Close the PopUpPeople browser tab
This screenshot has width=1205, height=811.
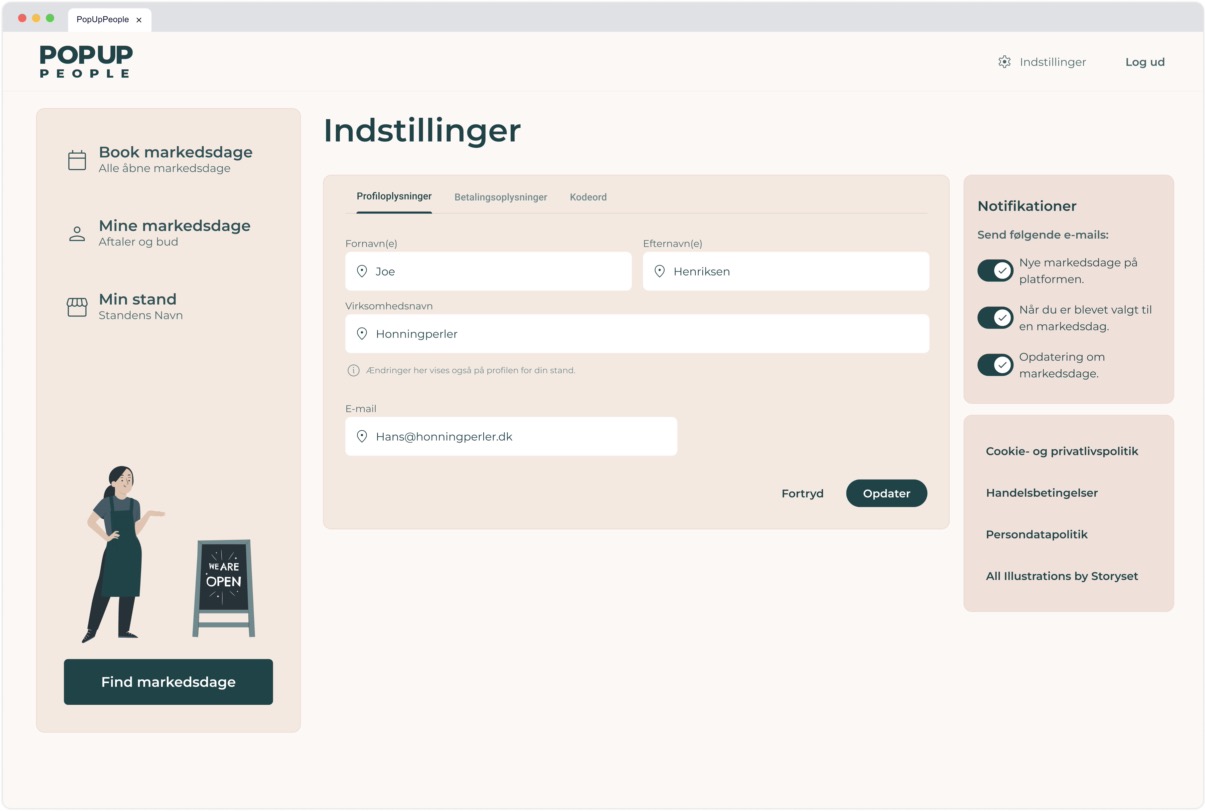coord(139,19)
